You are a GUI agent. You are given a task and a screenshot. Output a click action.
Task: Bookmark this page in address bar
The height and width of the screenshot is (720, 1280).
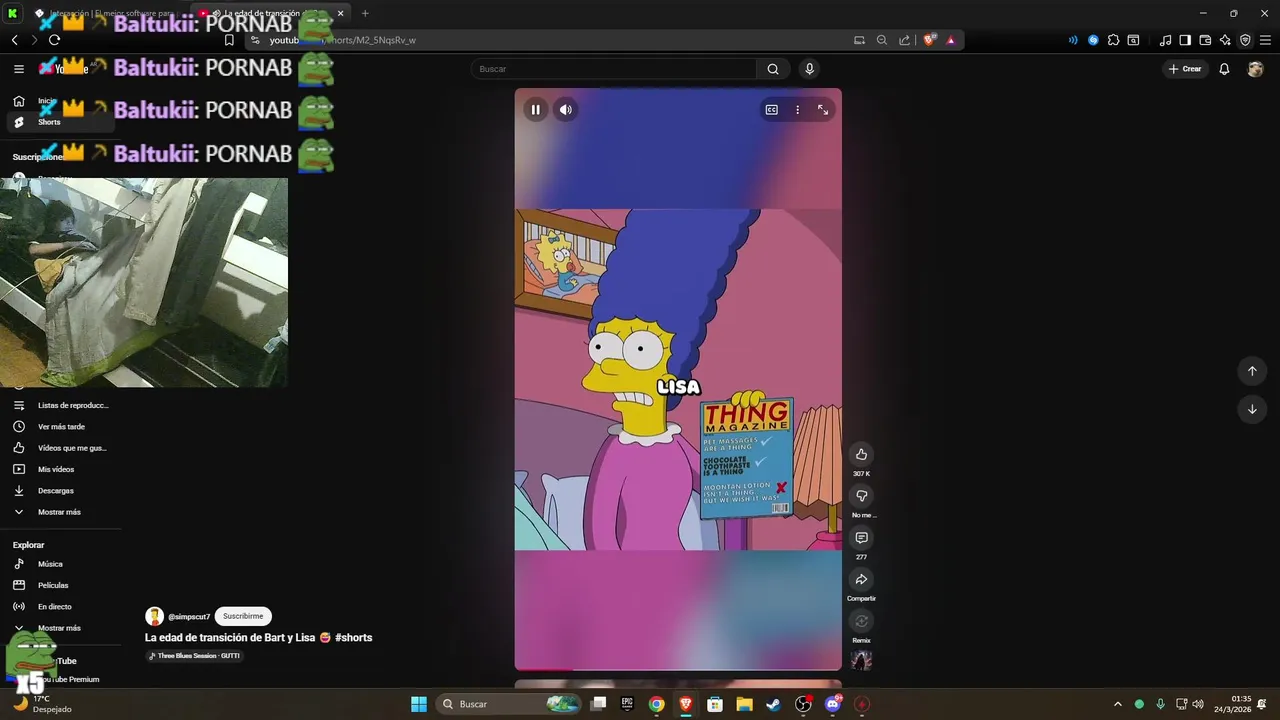tap(229, 40)
